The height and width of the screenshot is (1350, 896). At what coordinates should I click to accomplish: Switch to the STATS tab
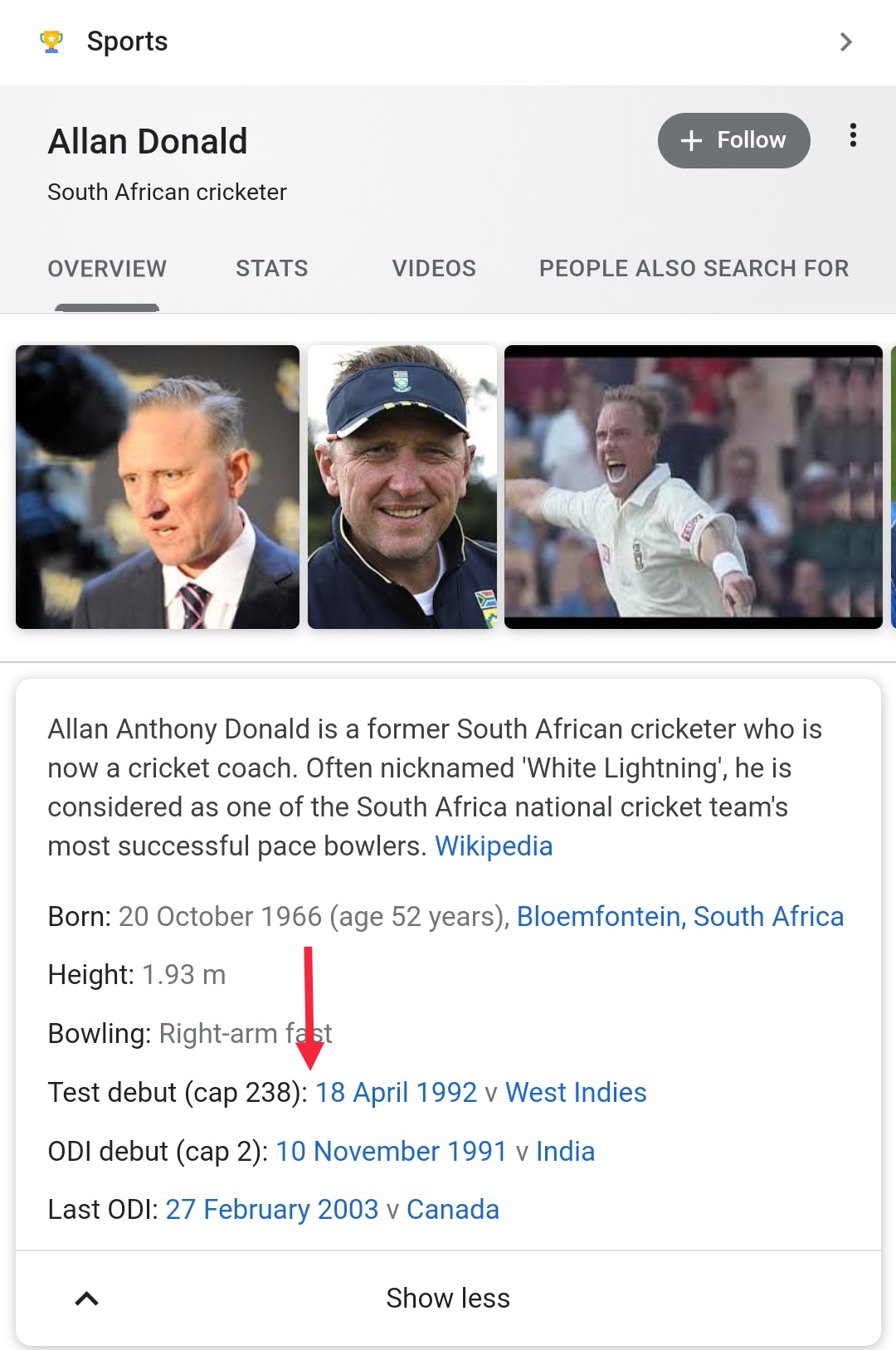click(271, 268)
